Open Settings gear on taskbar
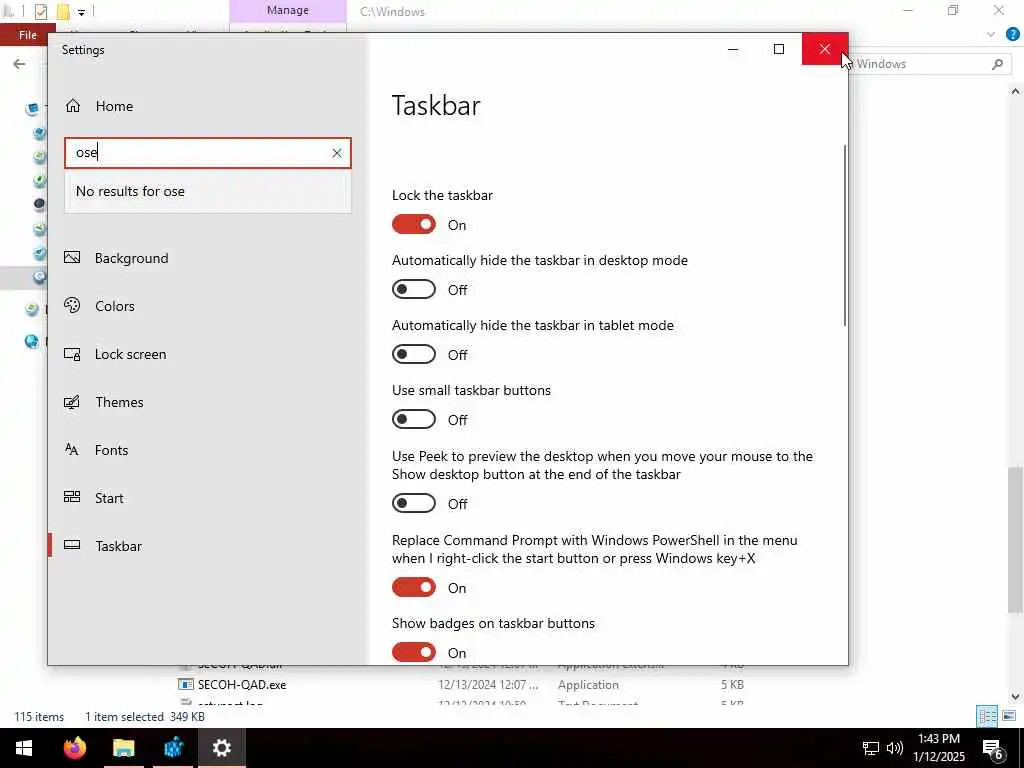The image size is (1024, 768). (x=221, y=748)
